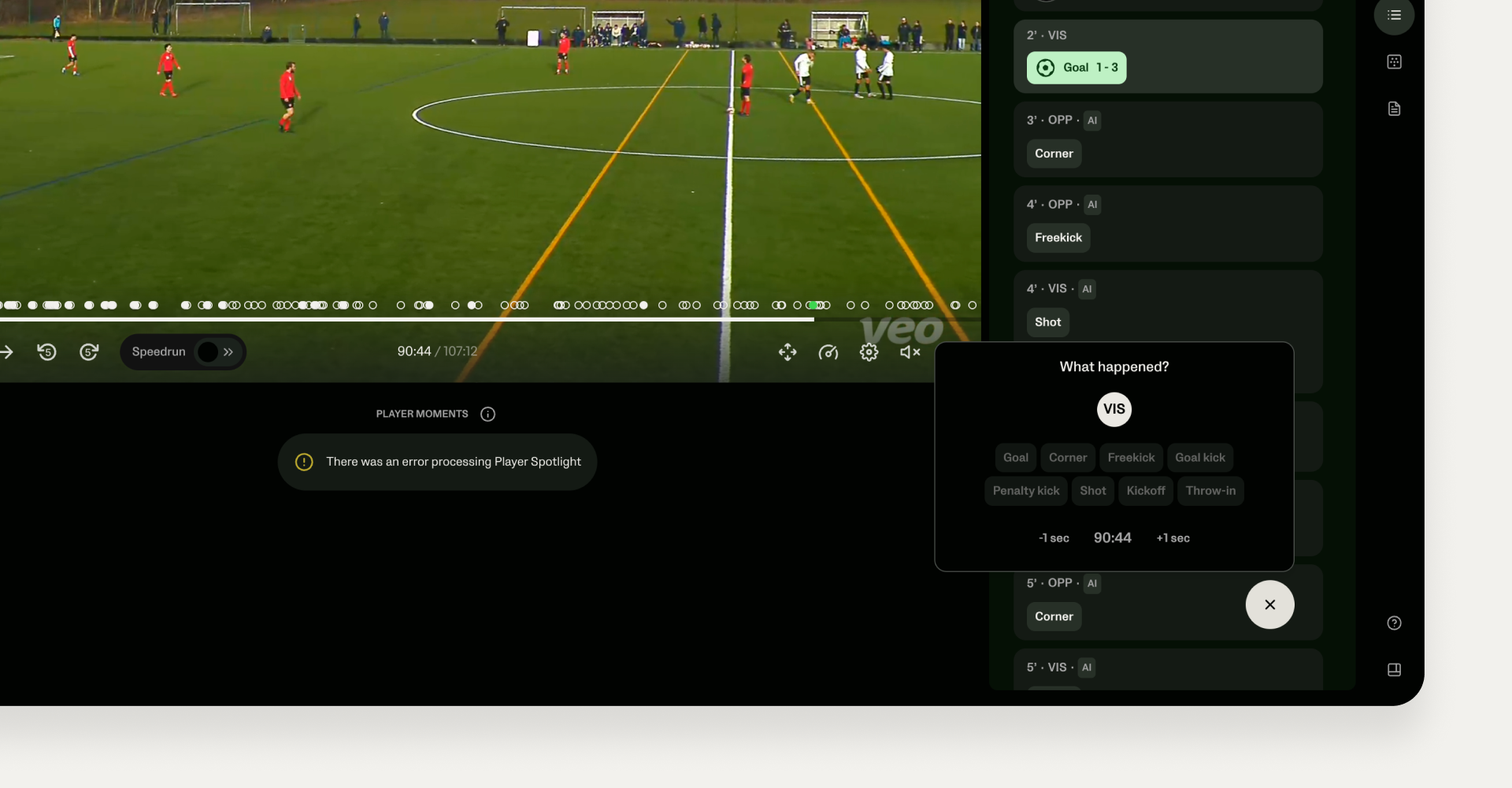The image size is (1512, 788).
Task: Choose Goal kick event type
Action: 1200,458
